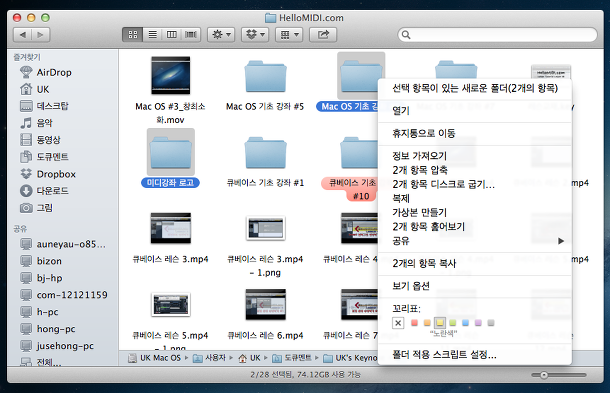Select the 큐베이스 레슨 6.mp4 video
This screenshot has width=610, height=393.
click(266, 304)
